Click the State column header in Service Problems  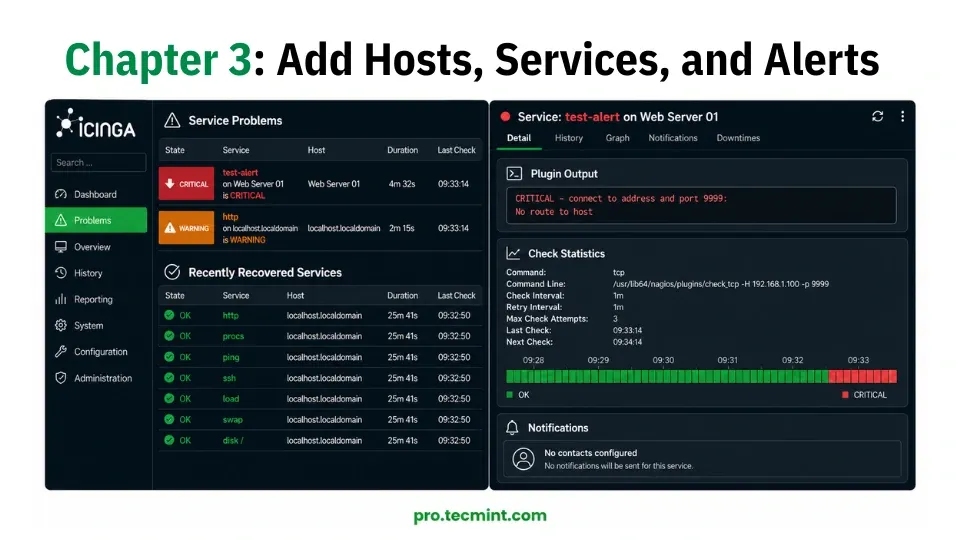[x=174, y=150]
